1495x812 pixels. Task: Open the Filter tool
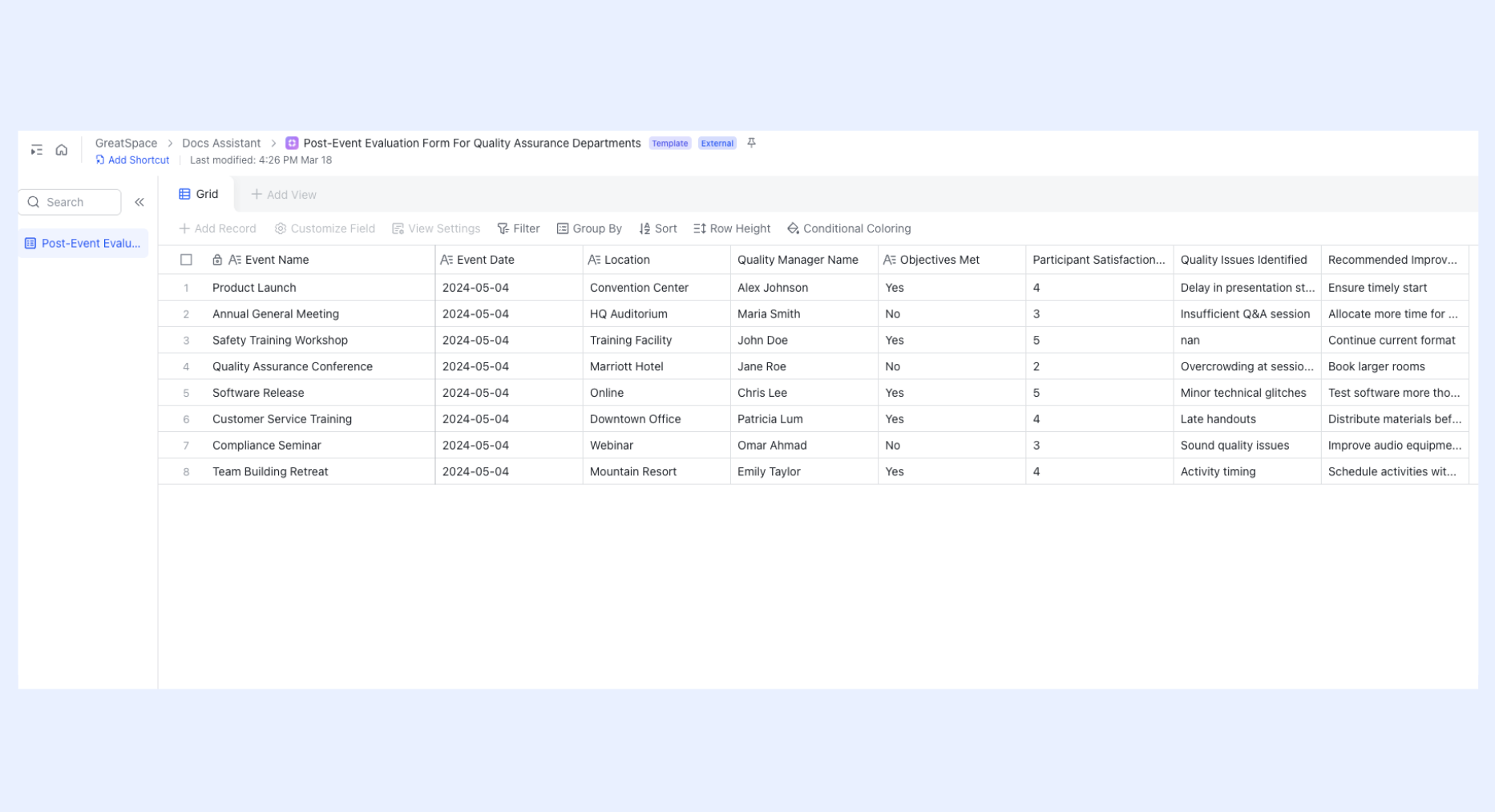518,228
